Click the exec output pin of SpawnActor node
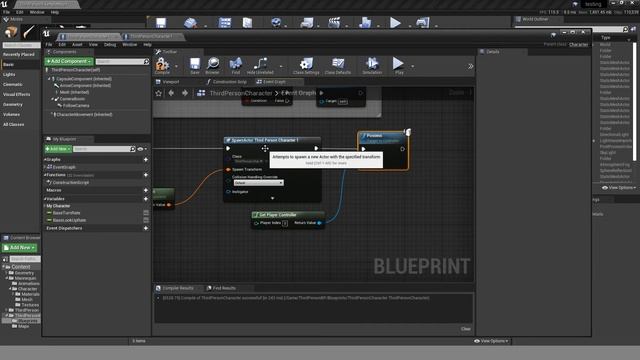640x360 pixels. click(316, 149)
